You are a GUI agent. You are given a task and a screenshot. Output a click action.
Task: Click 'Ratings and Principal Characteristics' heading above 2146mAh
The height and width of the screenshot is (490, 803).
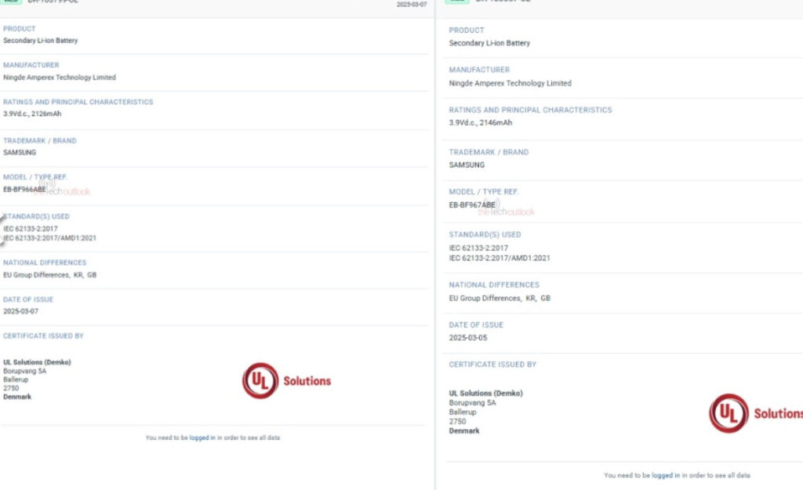click(x=531, y=110)
